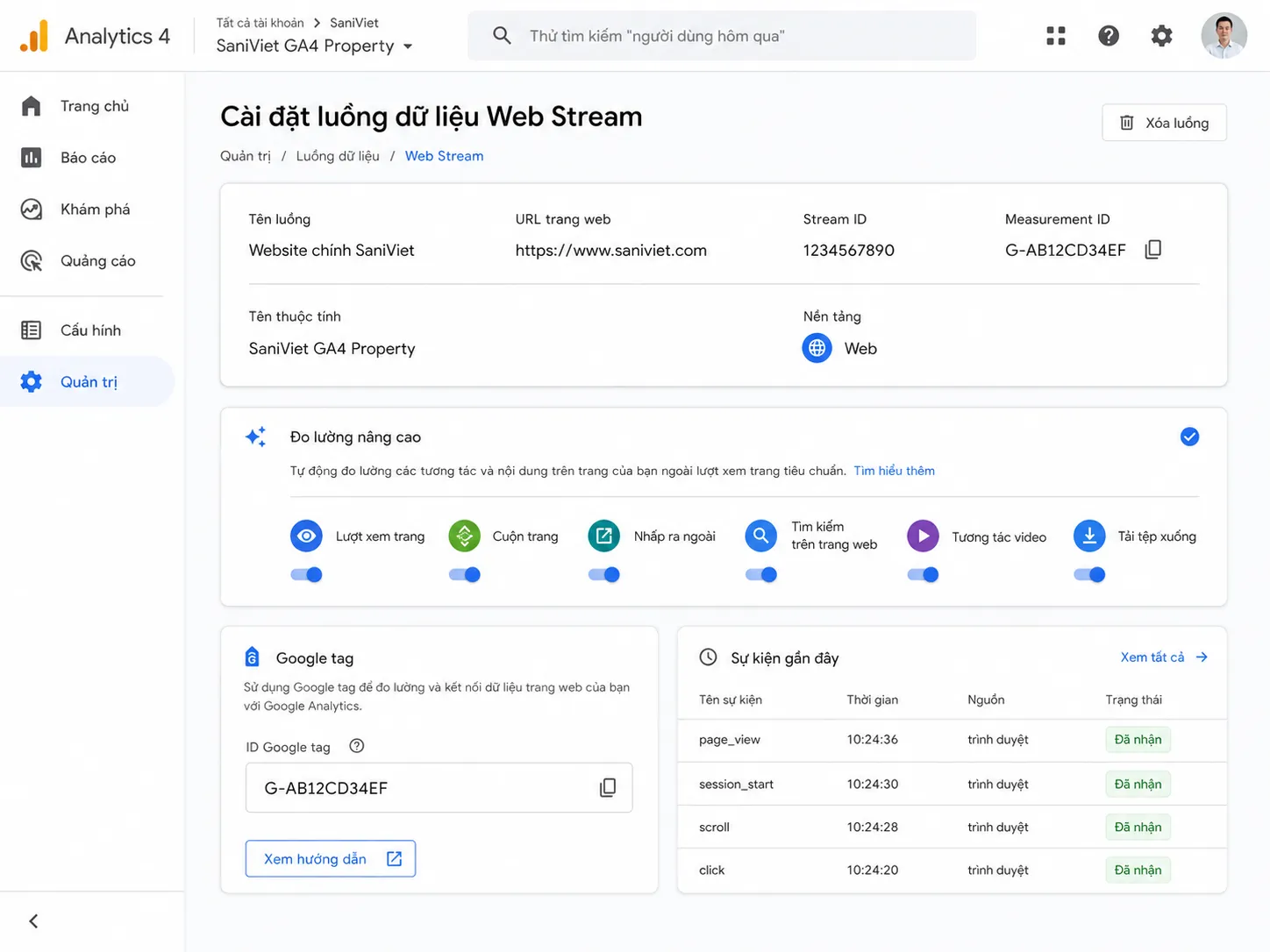
Task: Copy the Measurement ID G-AB12CD34EF
Action: coord(1153,250)
